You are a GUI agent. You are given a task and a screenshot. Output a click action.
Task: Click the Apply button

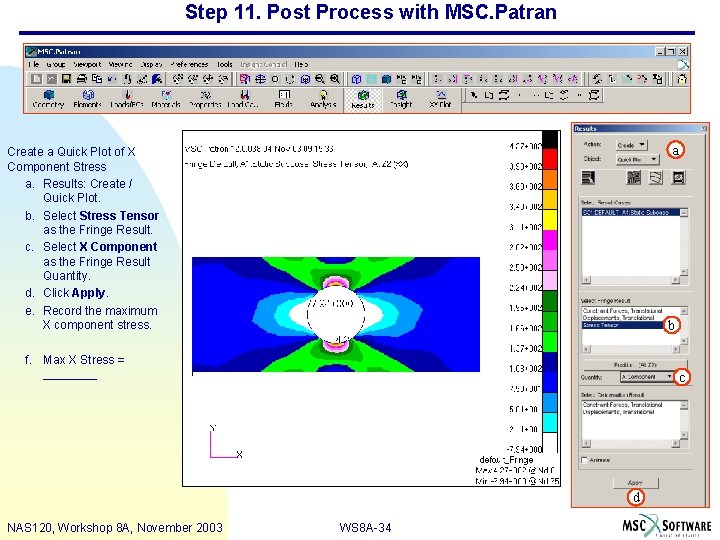point(636,483)
